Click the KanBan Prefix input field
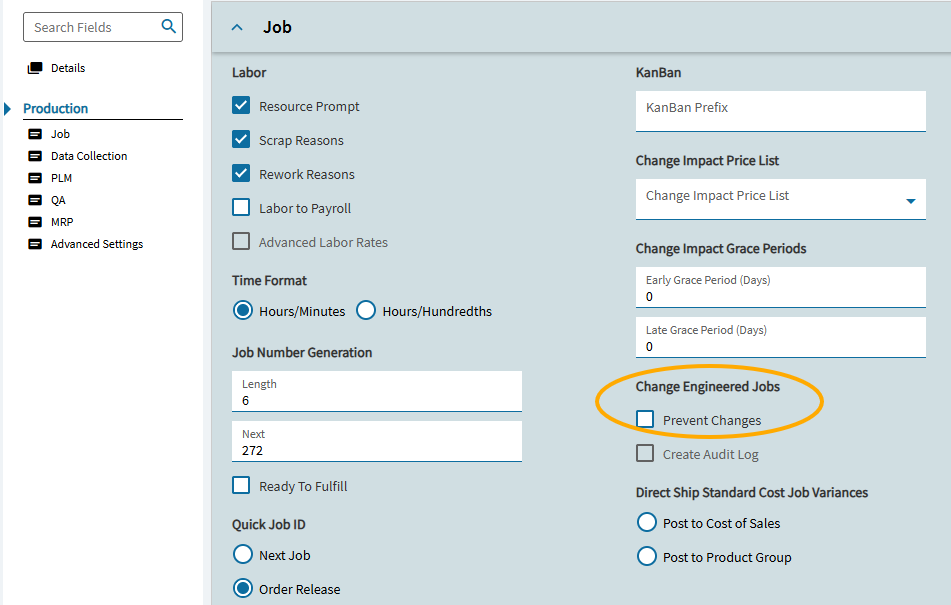 tap(780, 108)
